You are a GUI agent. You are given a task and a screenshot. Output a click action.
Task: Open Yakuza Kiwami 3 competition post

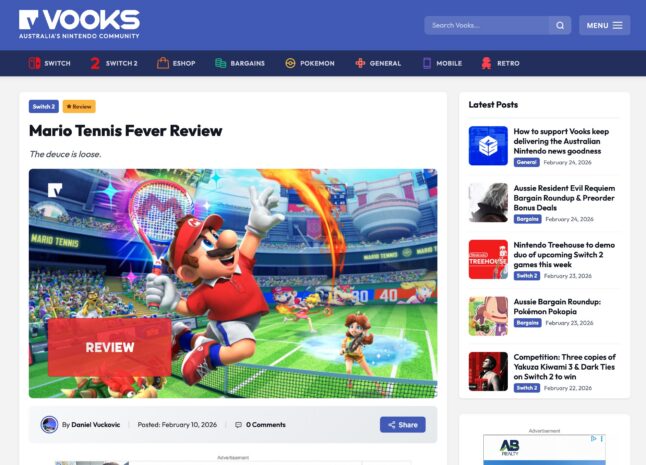tap(564, 367)
